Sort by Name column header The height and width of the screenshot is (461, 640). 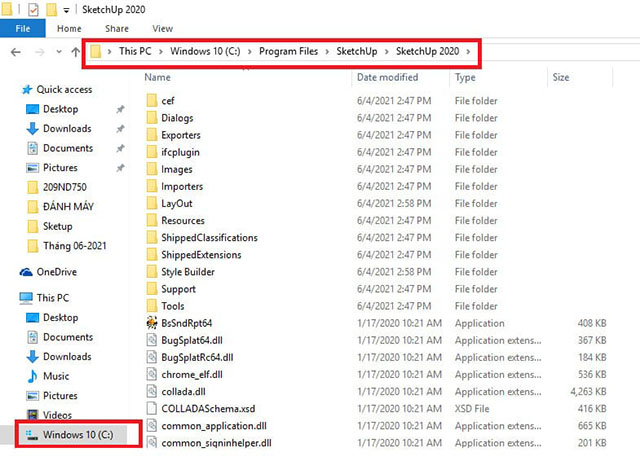pos(158,77)
